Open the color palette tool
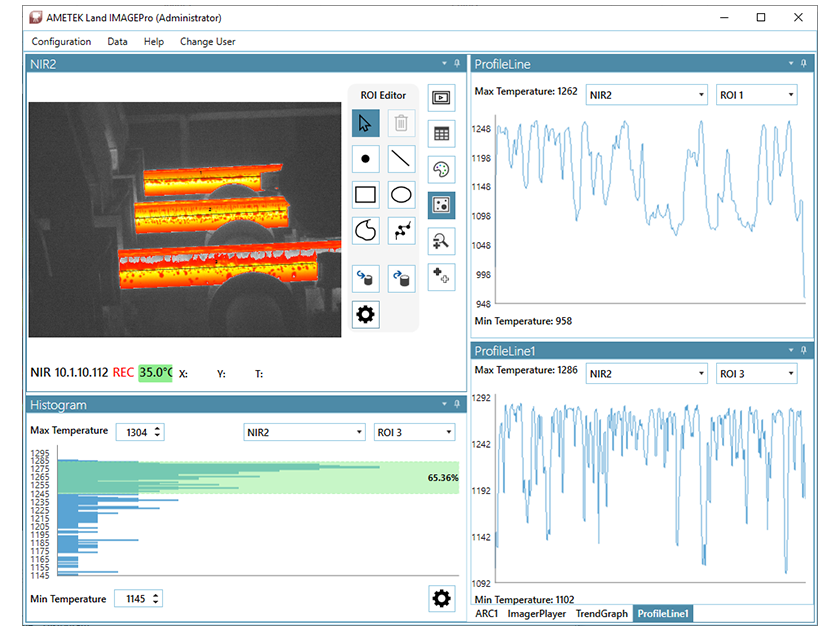This screenshot has height=630, width=840. tap(441, 169)
